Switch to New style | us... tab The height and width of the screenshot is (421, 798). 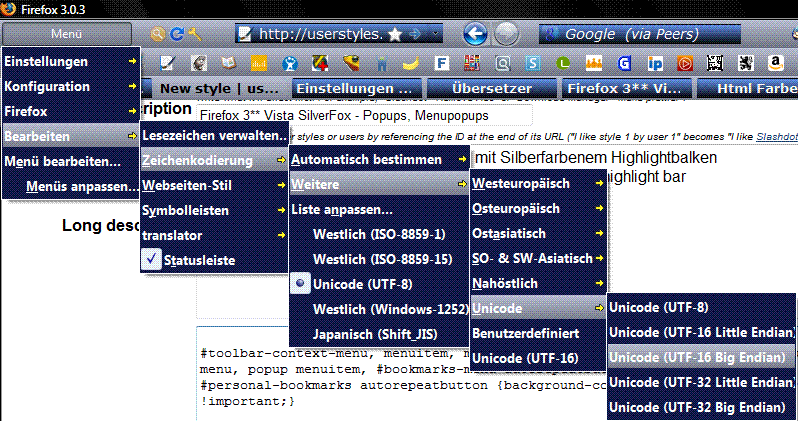point(219,88)
